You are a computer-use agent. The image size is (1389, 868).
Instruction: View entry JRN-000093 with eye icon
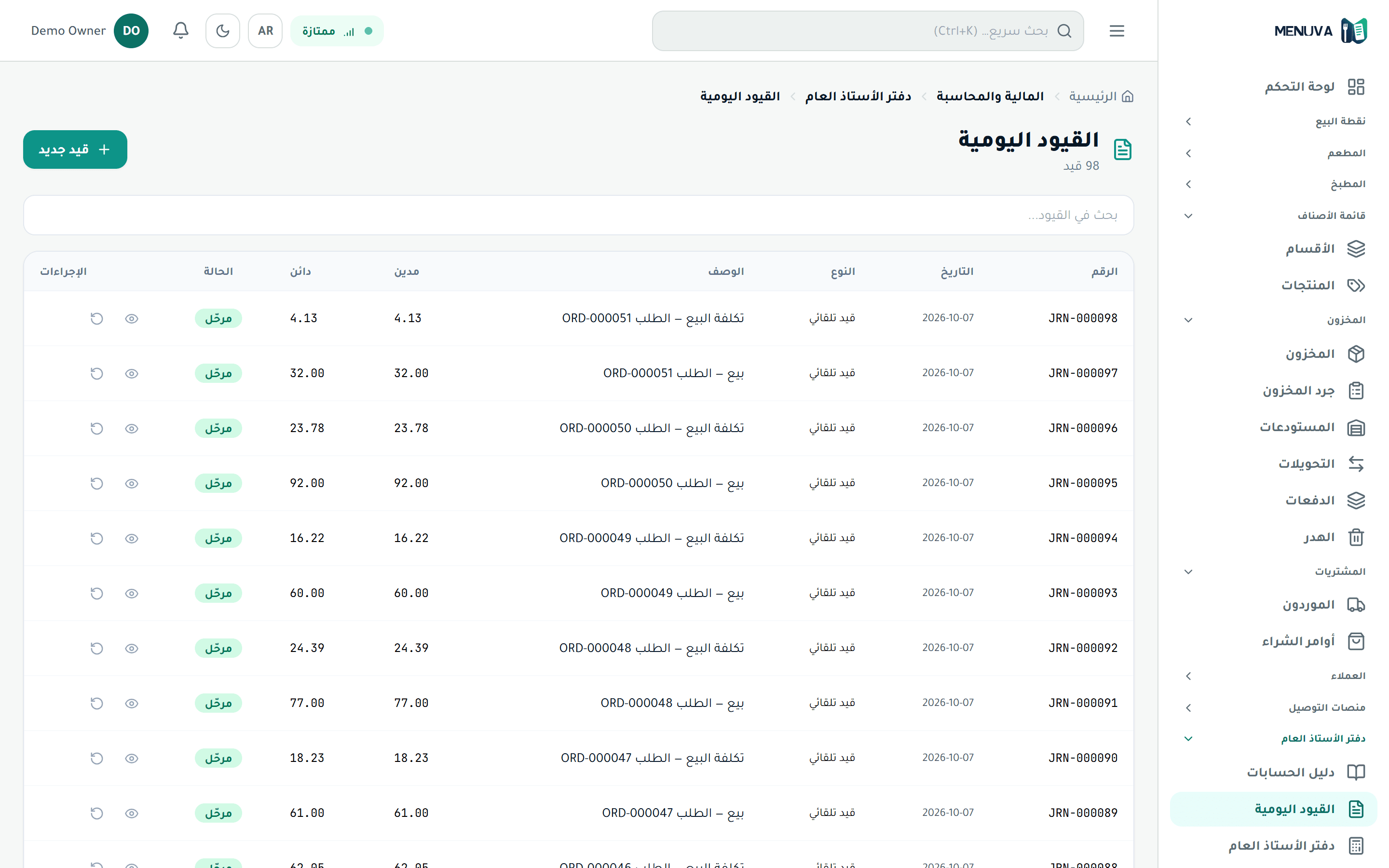132,594
